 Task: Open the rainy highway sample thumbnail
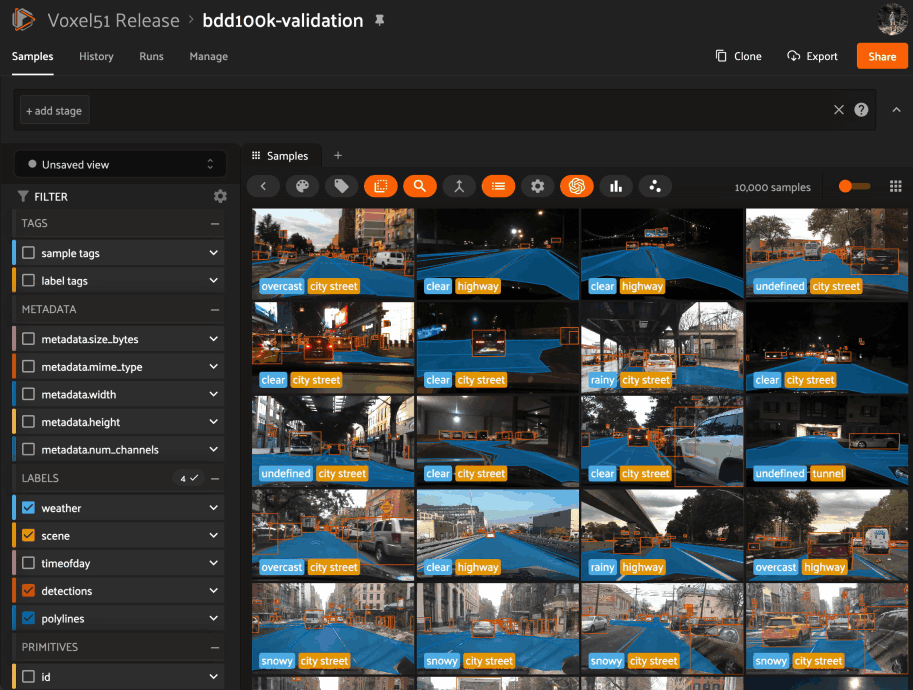coord(662,535)
